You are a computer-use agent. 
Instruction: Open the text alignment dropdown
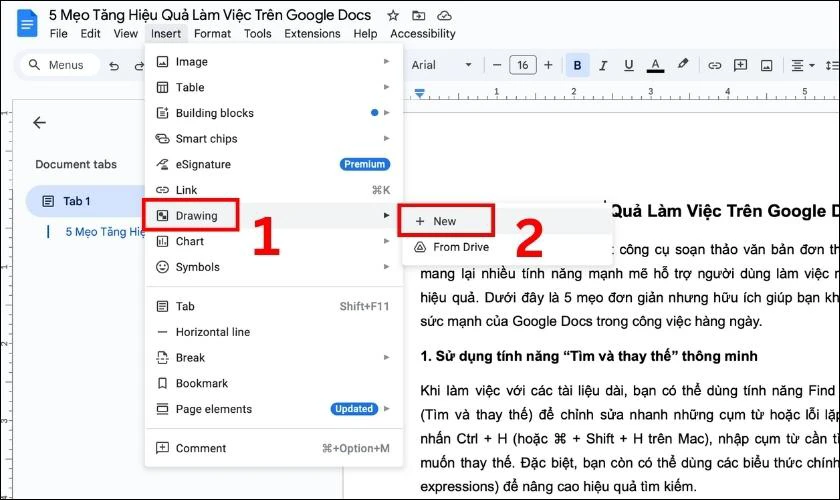pos(802,65)
